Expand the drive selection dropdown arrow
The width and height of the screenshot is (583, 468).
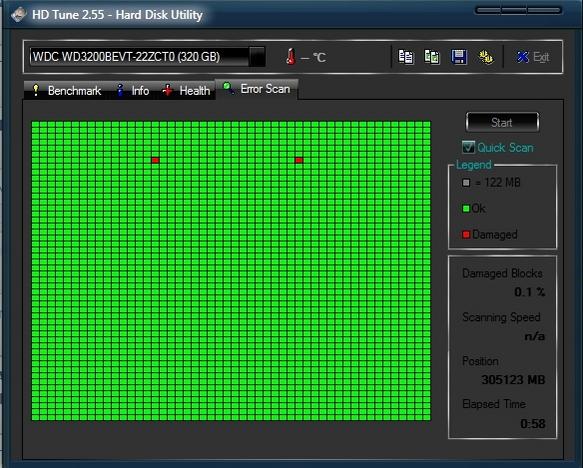tap(257, 57)
